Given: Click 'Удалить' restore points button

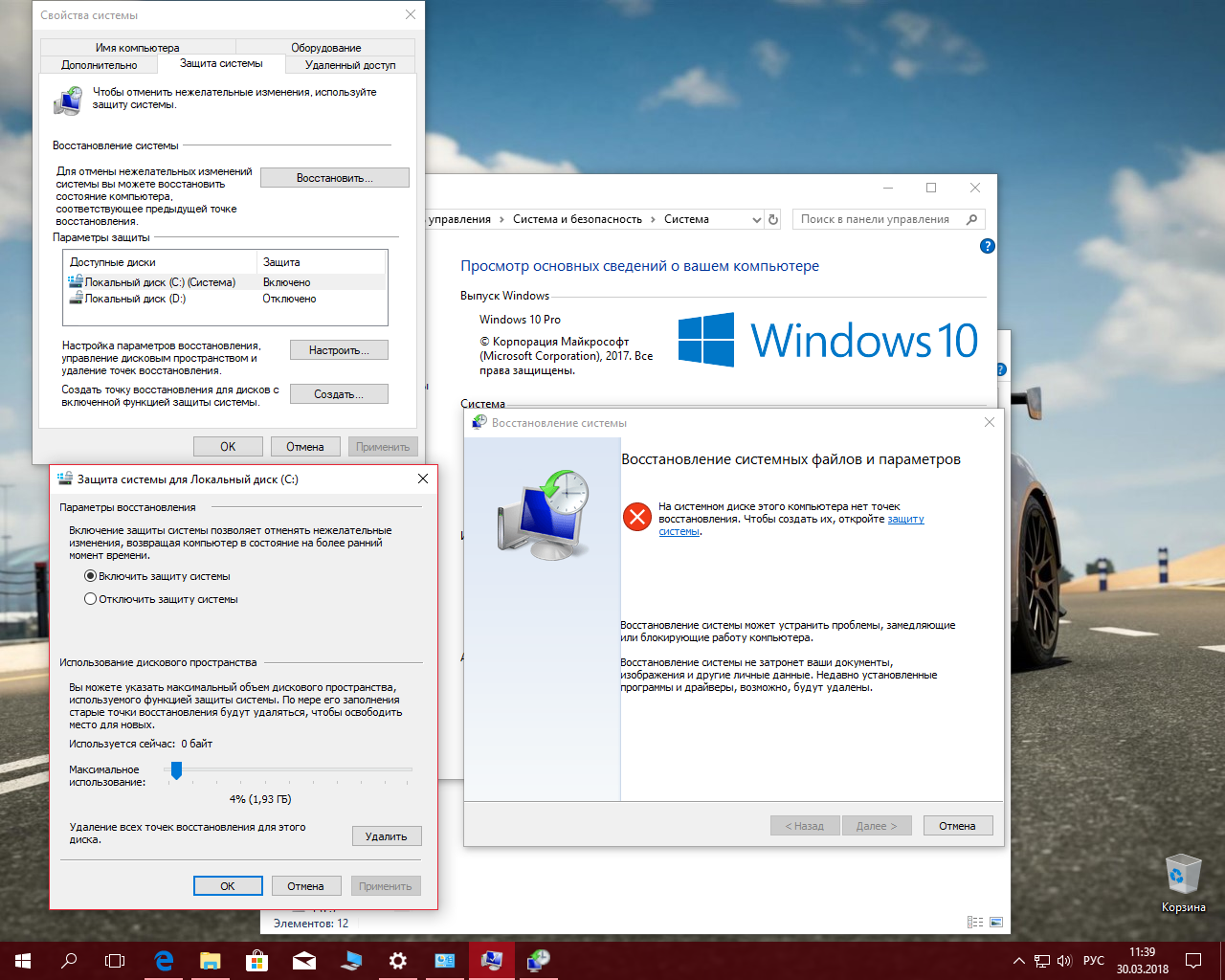Looking at the screenshot, I should coord(386,836).
